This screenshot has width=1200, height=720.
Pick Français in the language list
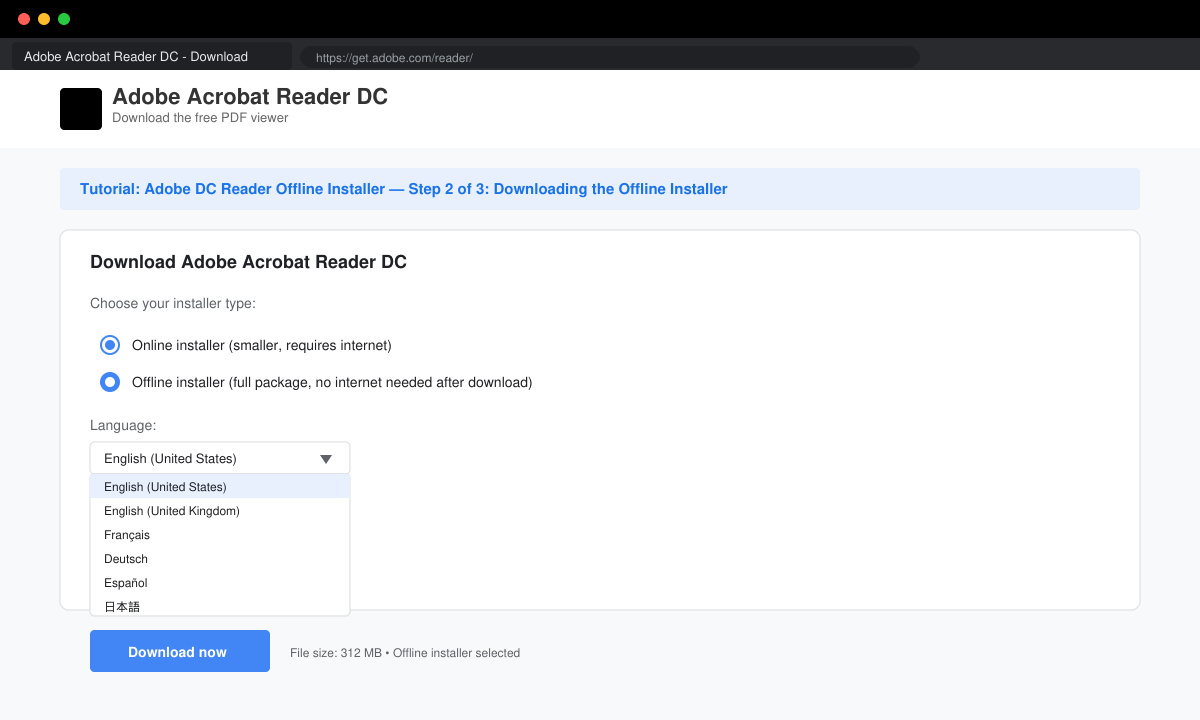(x=220, y=535)
